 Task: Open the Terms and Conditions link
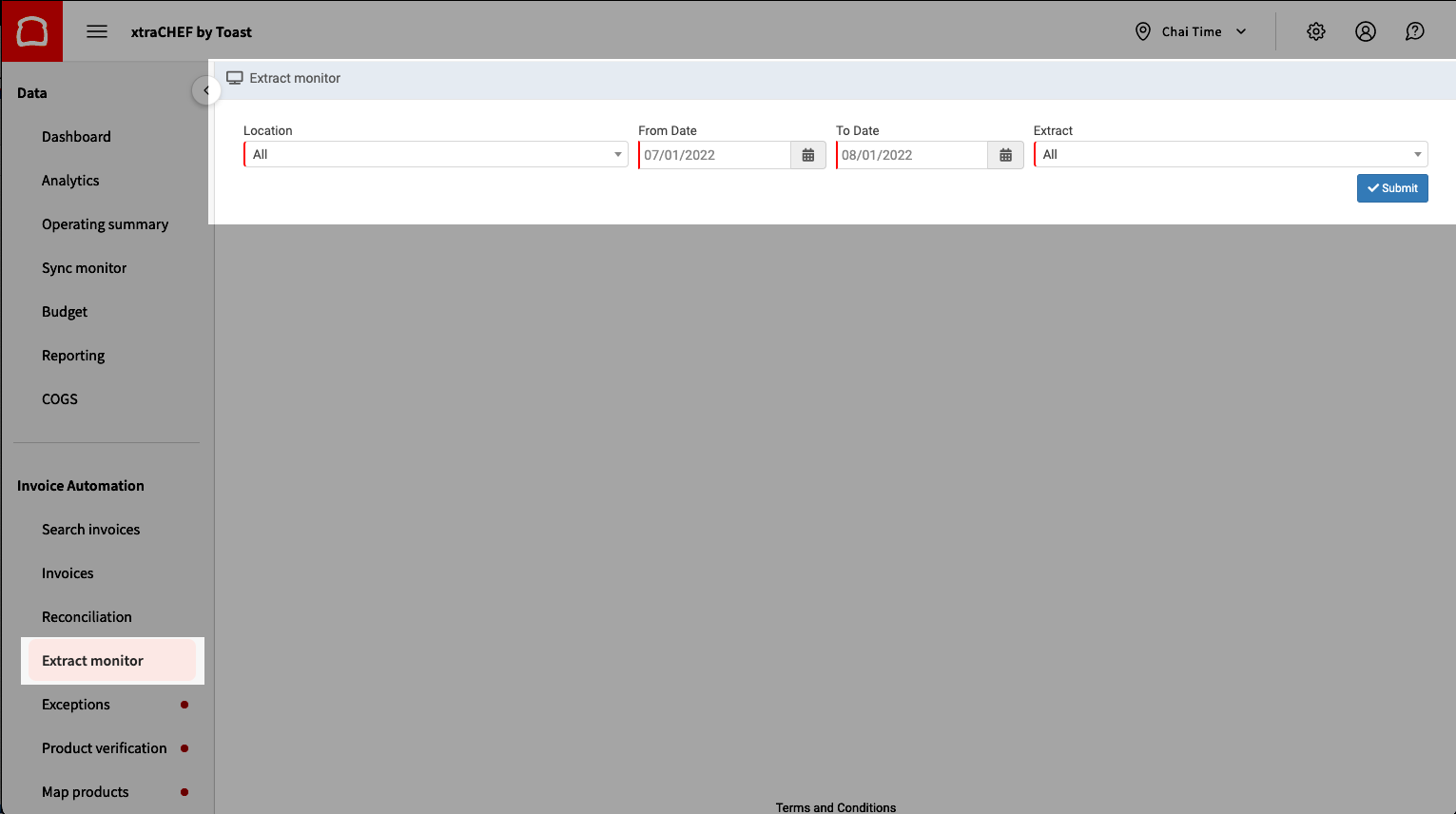click(x=835, y=807)
